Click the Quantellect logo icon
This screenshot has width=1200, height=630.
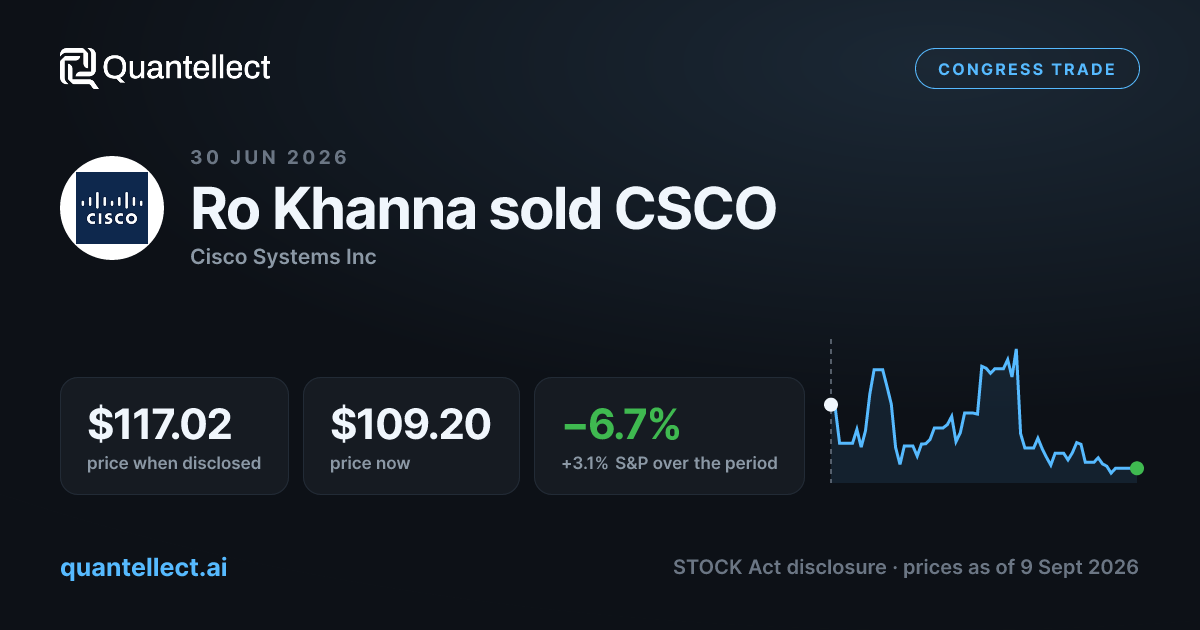coord(79,68)
